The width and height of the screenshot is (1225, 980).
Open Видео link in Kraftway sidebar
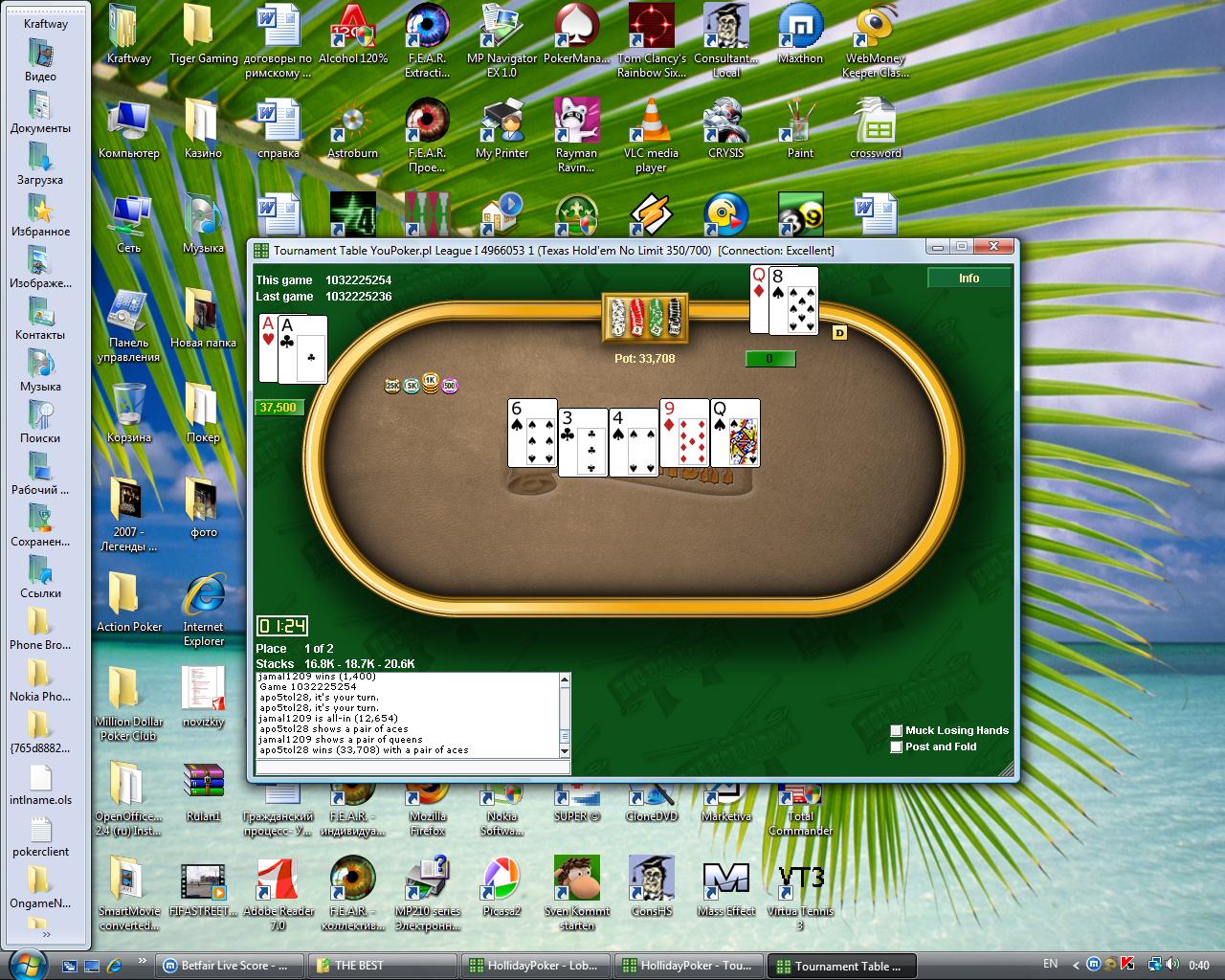40,59
